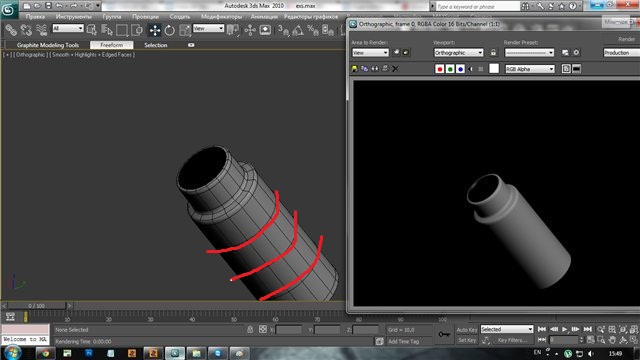Switch to the Freeform tab
Viewport: 640px width, 360px height.
coord(111,45)
